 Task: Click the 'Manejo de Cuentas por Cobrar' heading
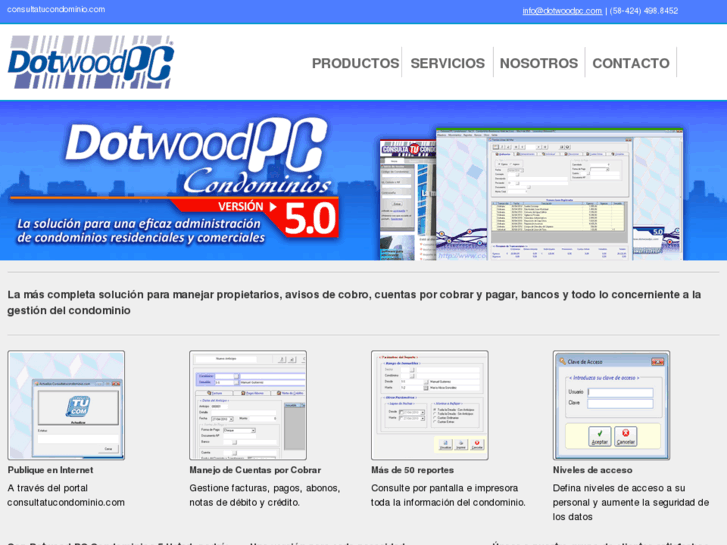tap(255, 470)
